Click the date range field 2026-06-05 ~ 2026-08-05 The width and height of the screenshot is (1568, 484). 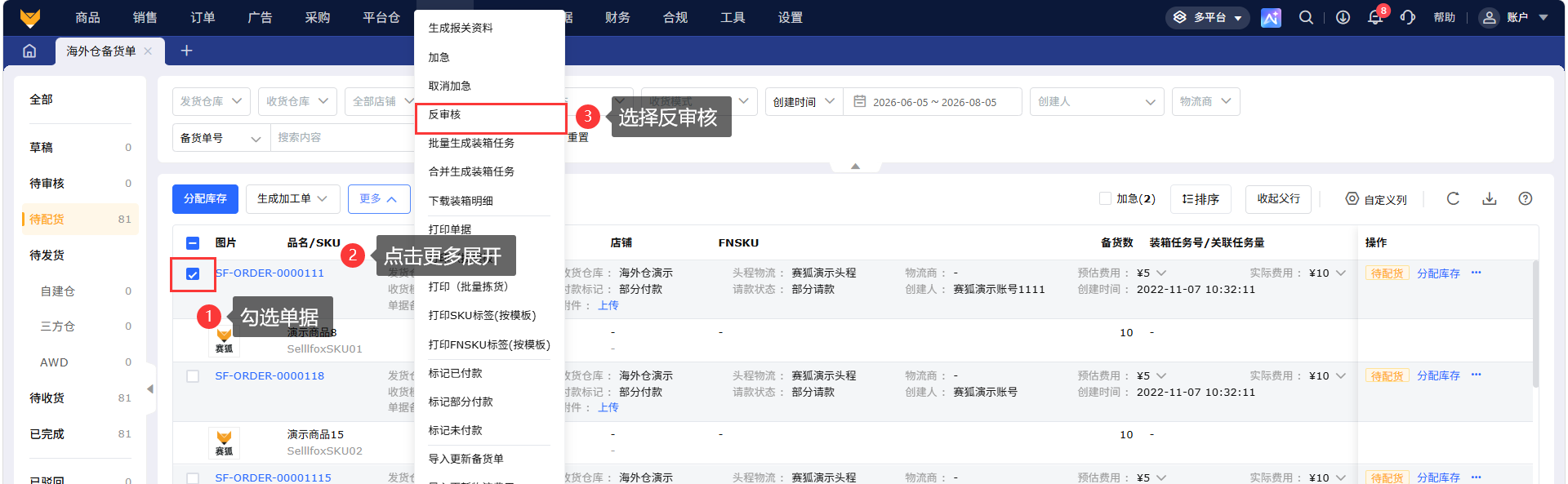(933, 102)
